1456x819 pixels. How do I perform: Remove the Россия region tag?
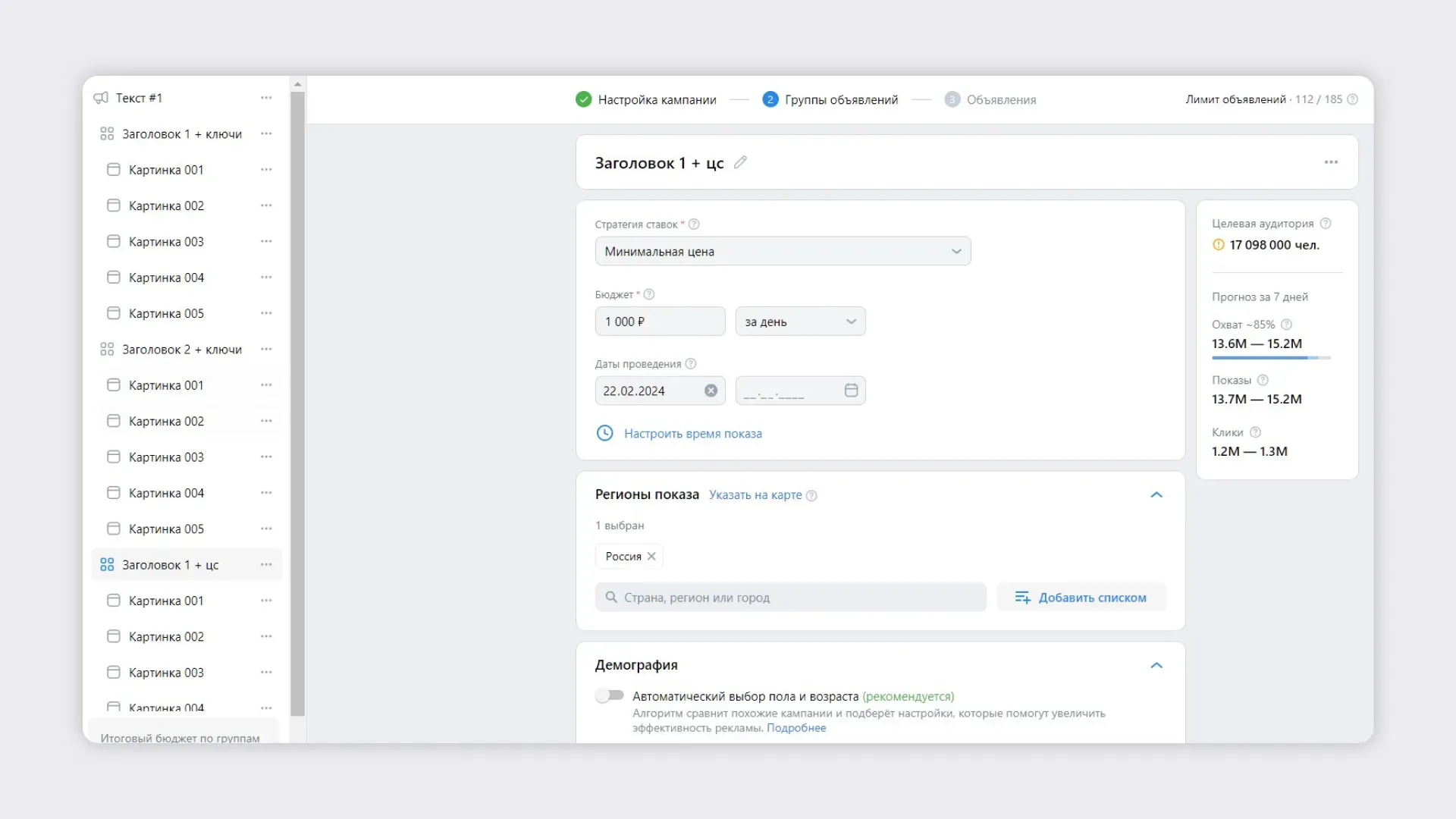651,556
